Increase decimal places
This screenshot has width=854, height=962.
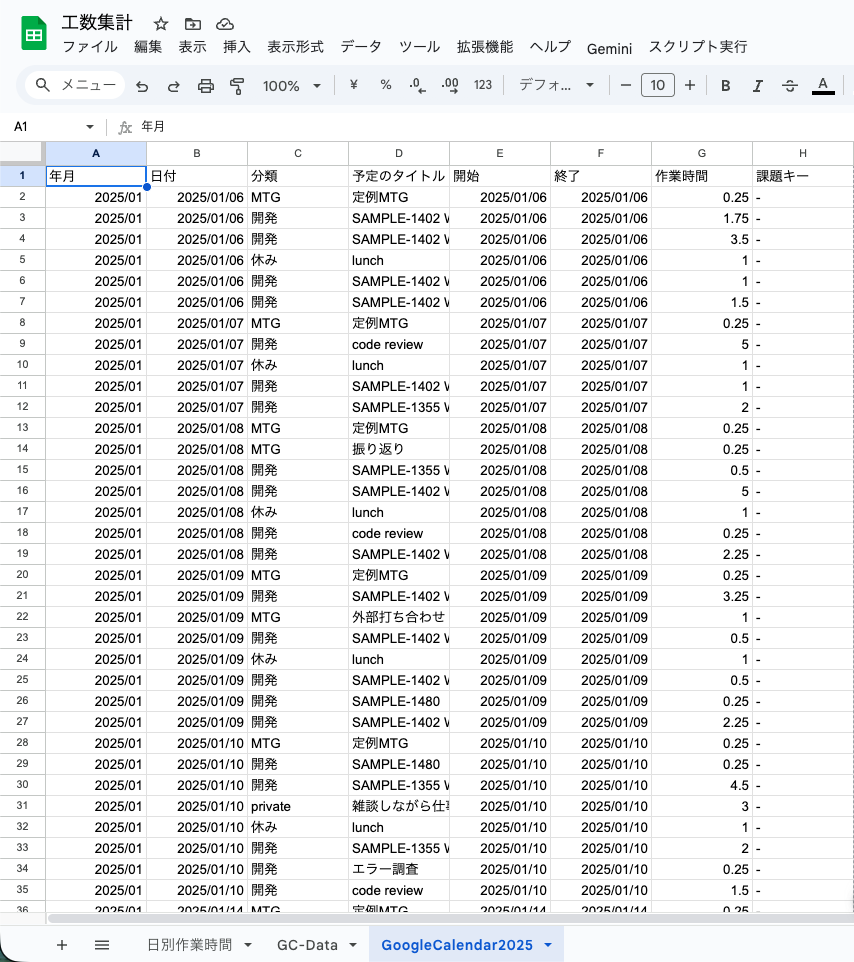pos(450,85)
